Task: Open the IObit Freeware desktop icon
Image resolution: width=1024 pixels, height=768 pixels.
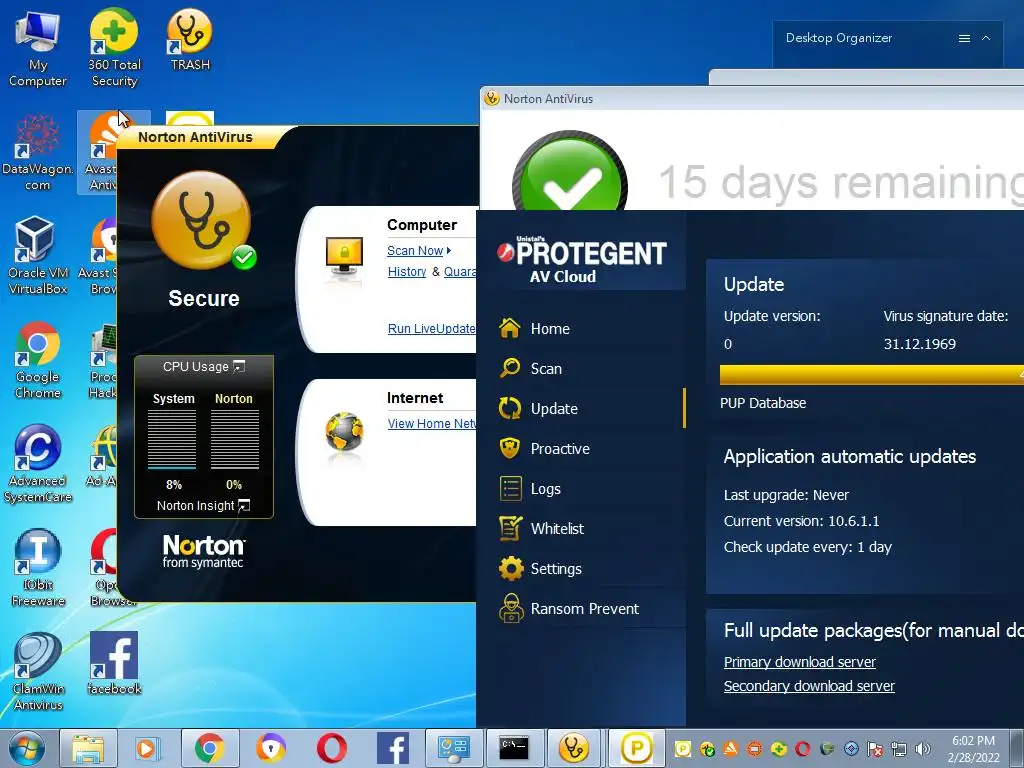Action: (x=37, y=568)
